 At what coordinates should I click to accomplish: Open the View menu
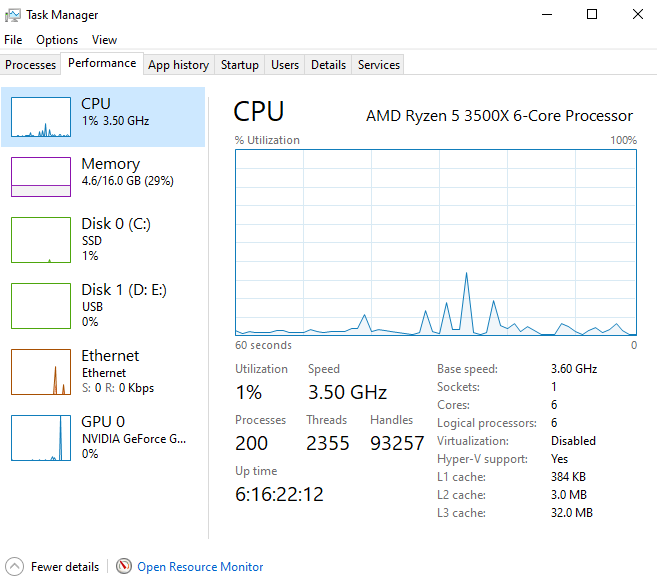(x=104, y=40)
